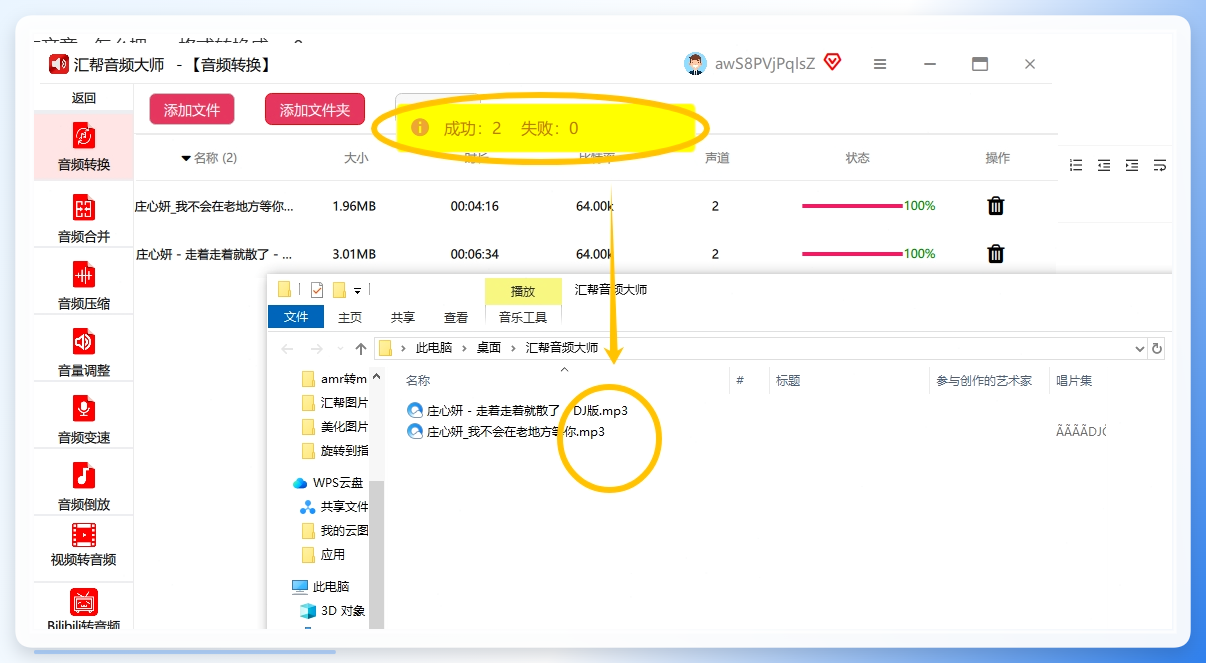Open the 音量调整 volume adjust tool
The width and height of the screenshot is (1206, 663).
84,353
